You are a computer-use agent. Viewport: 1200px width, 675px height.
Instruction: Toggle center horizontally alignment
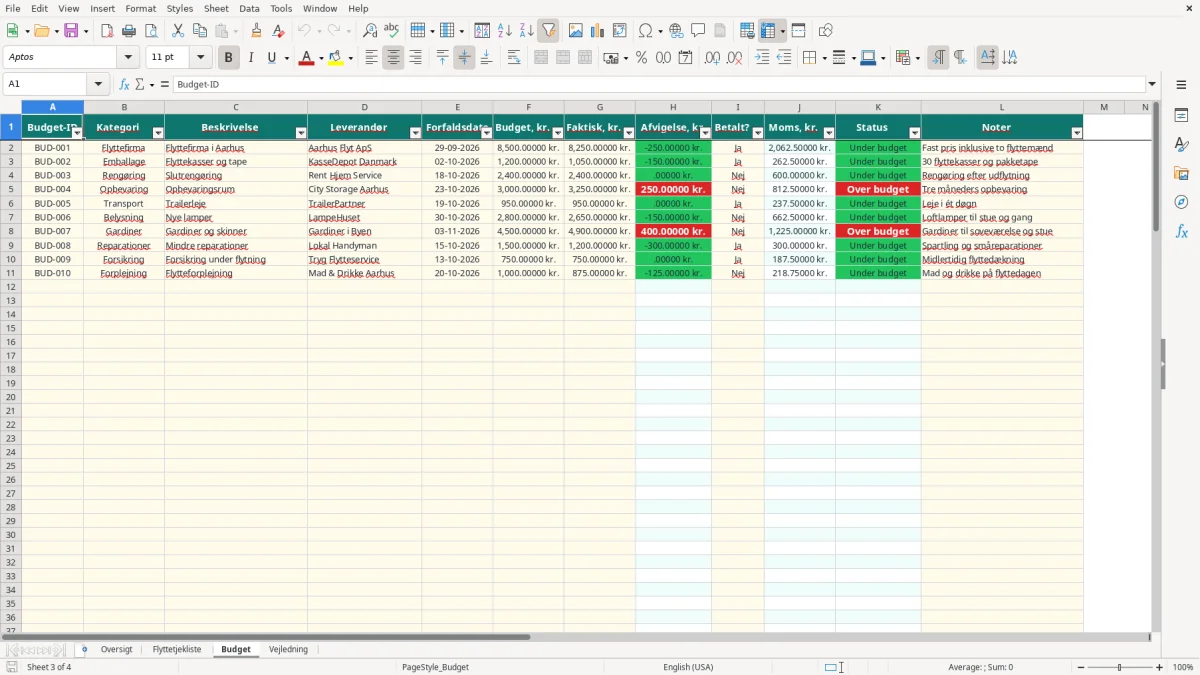(x=393, y=58)
